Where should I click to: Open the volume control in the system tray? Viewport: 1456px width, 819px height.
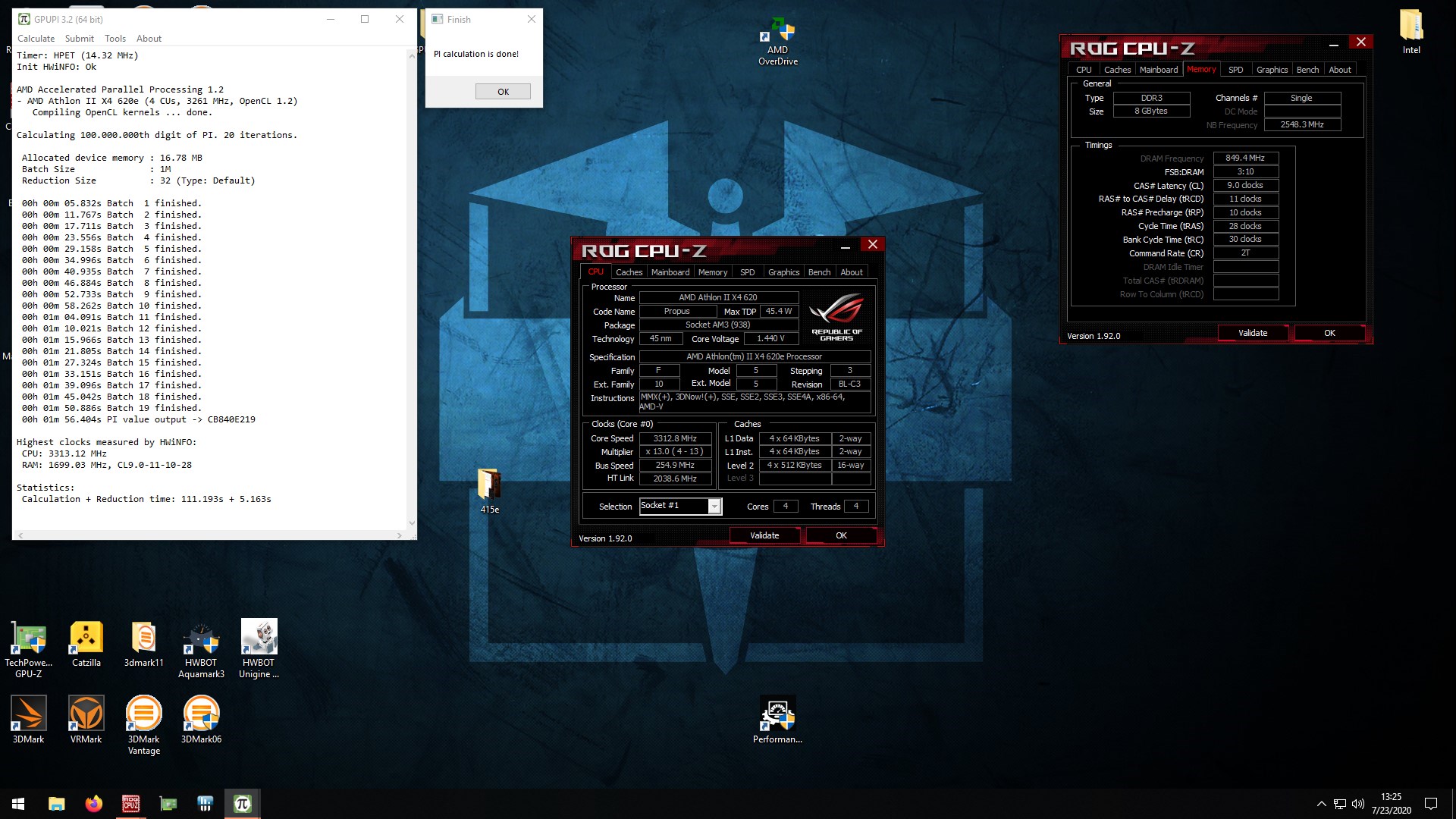coord(1358,804)
